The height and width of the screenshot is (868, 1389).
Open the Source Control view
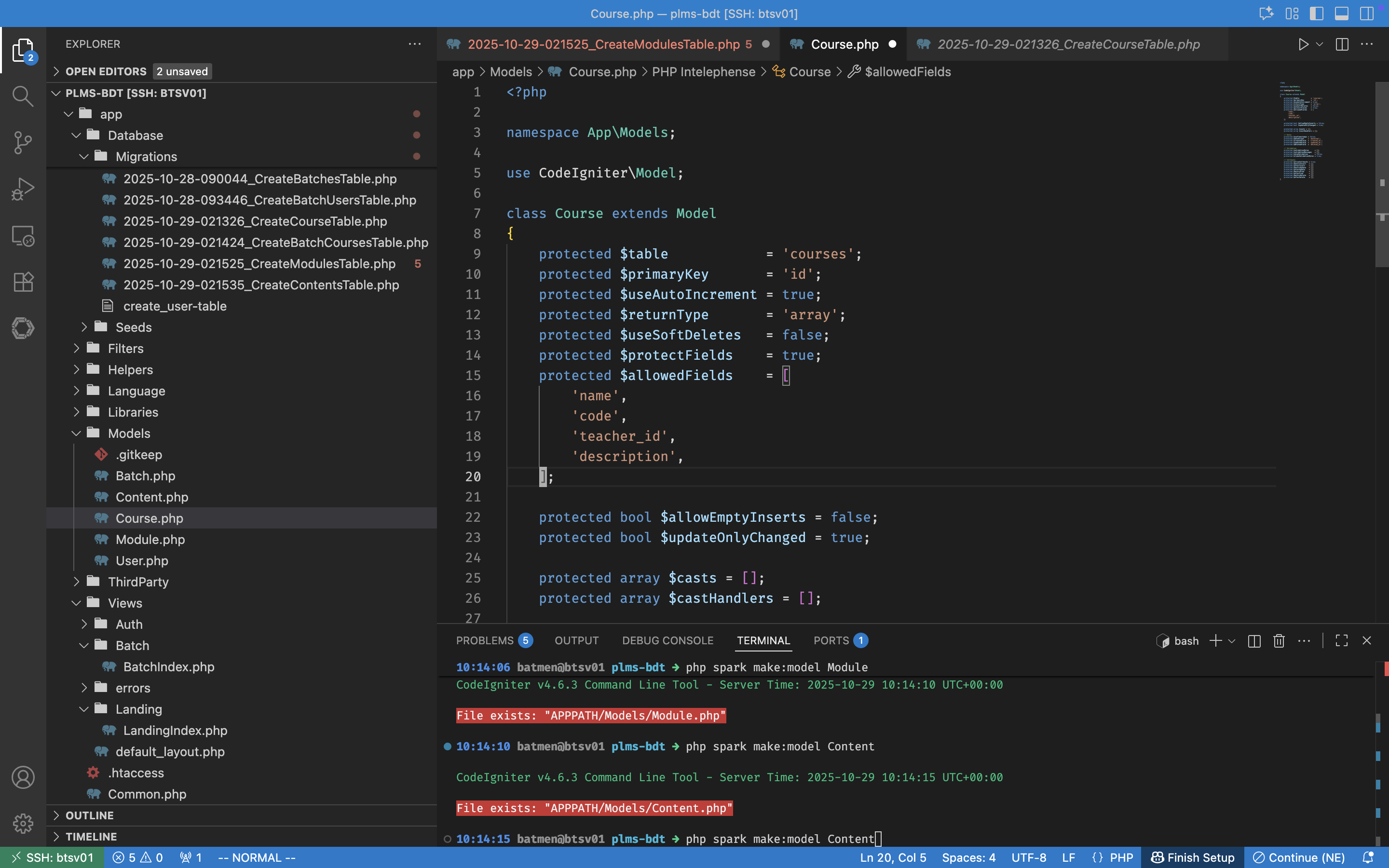point(22,142)
